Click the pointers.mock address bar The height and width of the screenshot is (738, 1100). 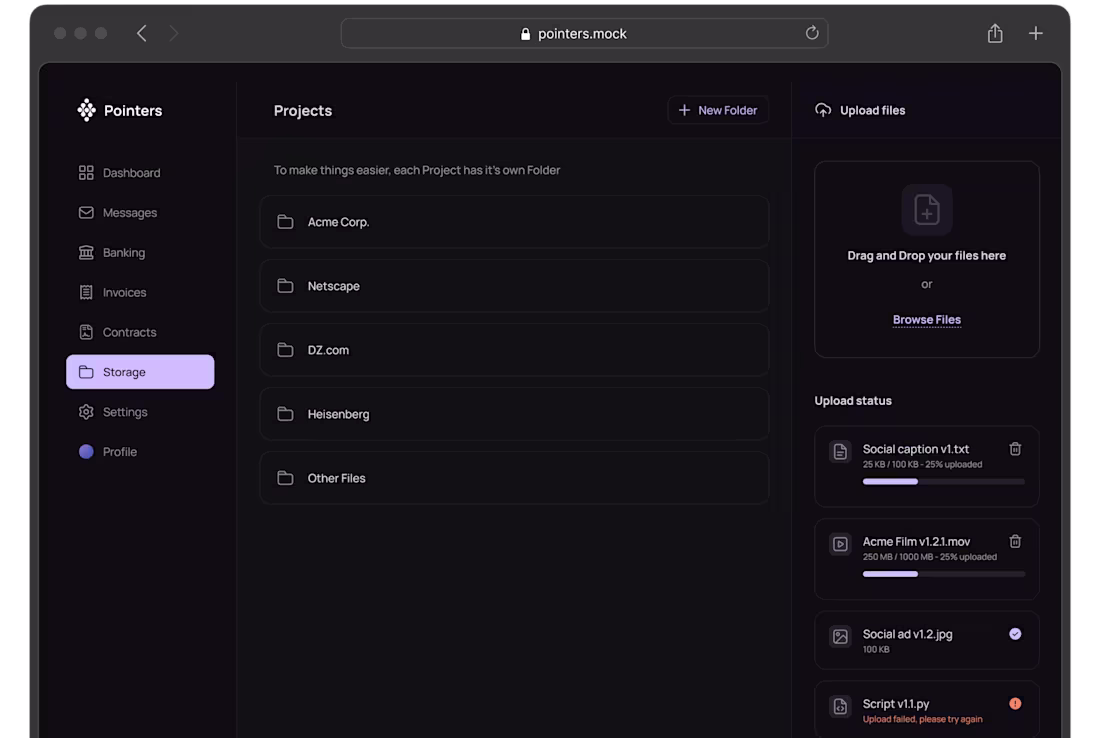pos(583,33)
